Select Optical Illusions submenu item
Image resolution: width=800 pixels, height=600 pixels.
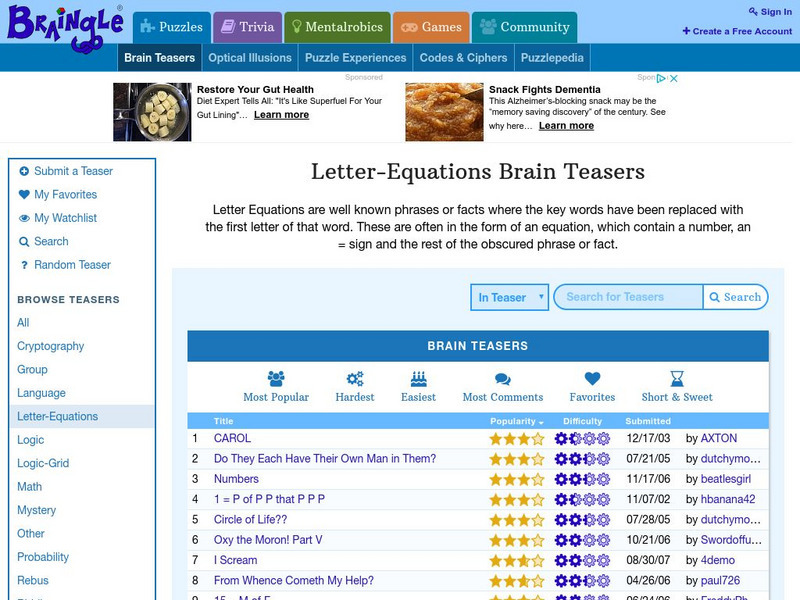(x=250, y=58)
